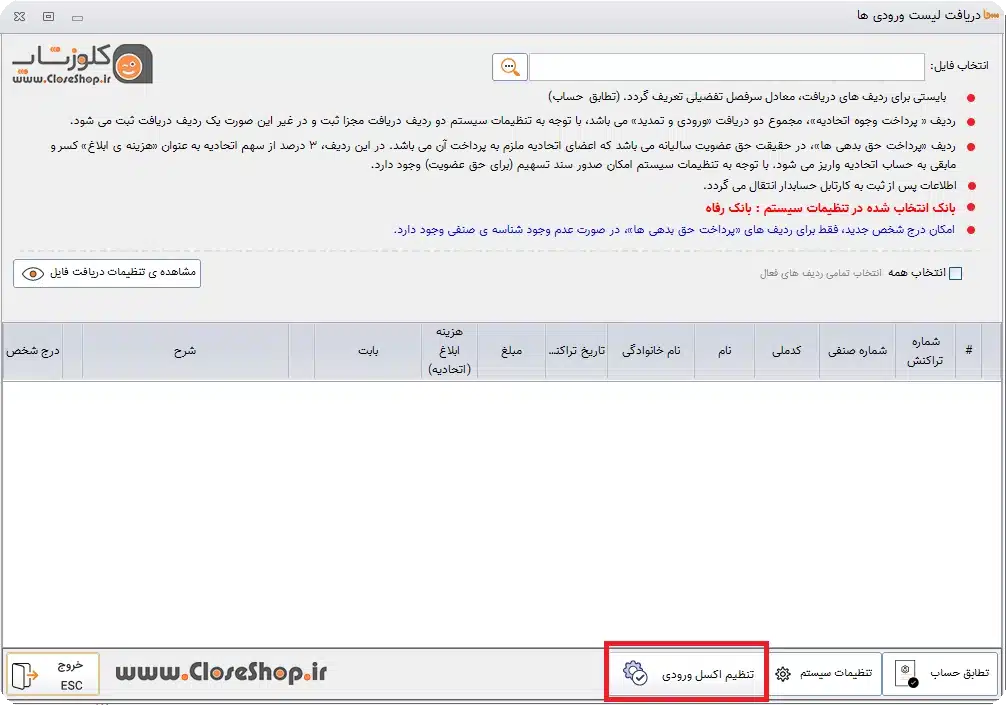Click the کدملی column header
Image resolution: width=1006 pixels, height=705 pixels.
click(787, 351)
